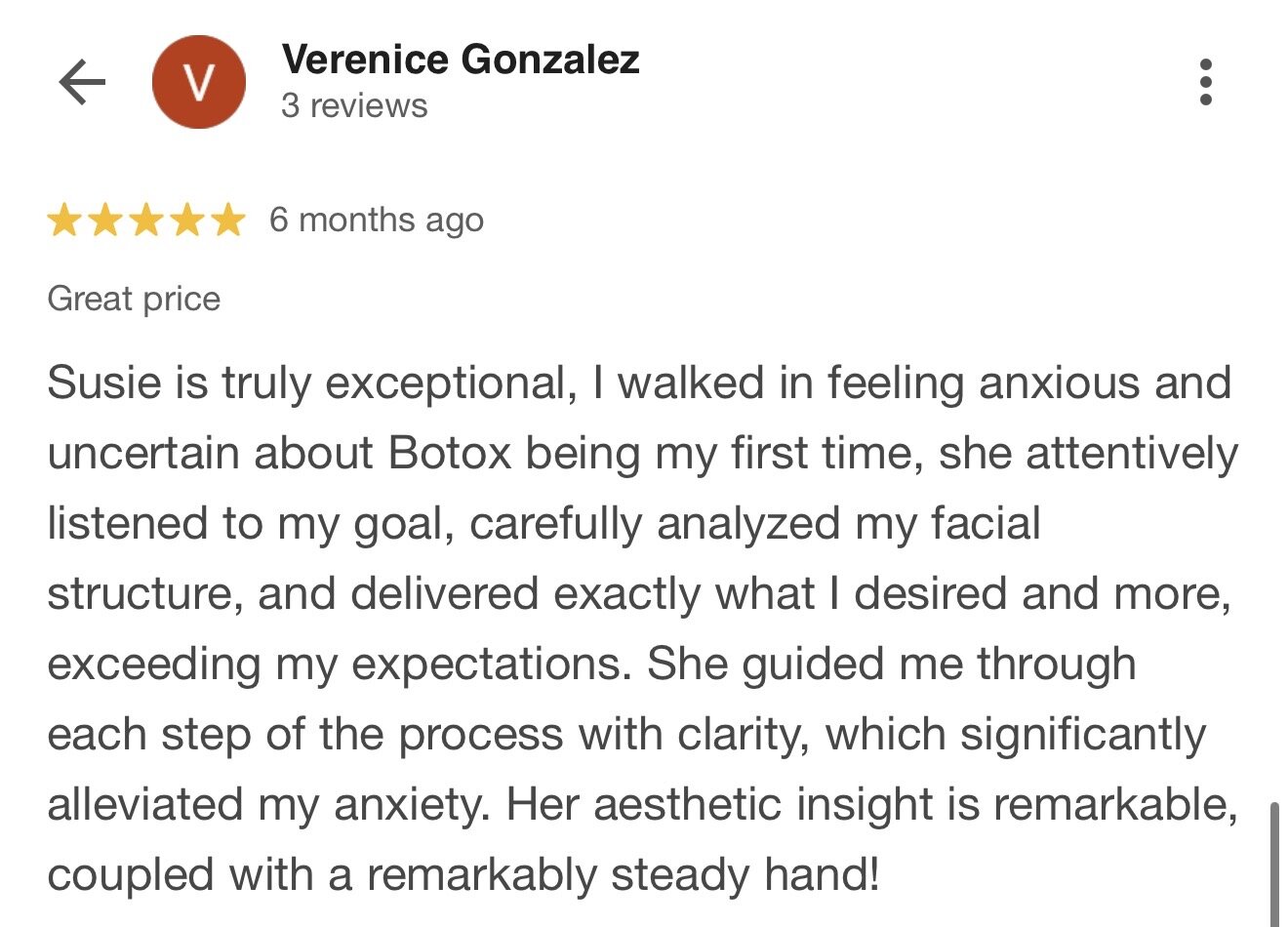1288x927 pixels.
Task: Click the word 'Botox' in the review
Action: pyautogui.click(x=450, y=454)
